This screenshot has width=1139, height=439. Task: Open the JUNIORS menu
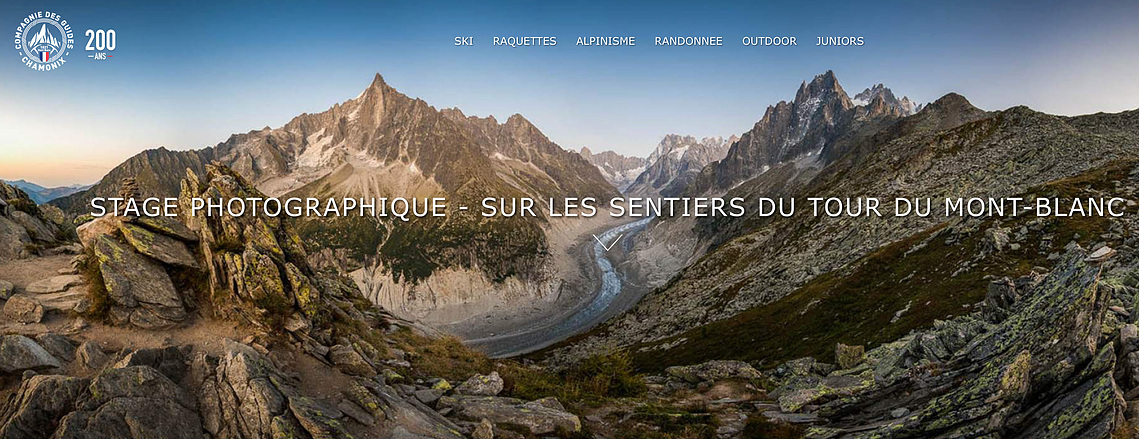click(840, 41)
